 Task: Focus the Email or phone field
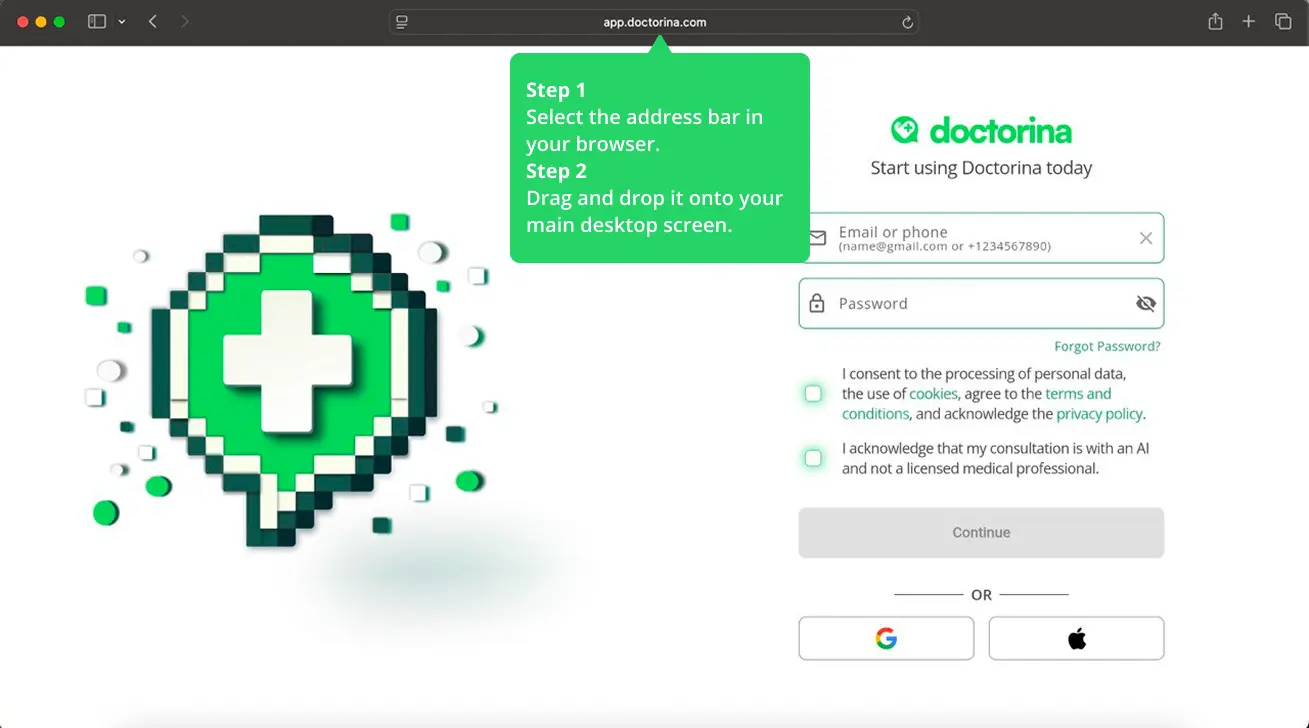pyautogui.click(x=981, y=238)
